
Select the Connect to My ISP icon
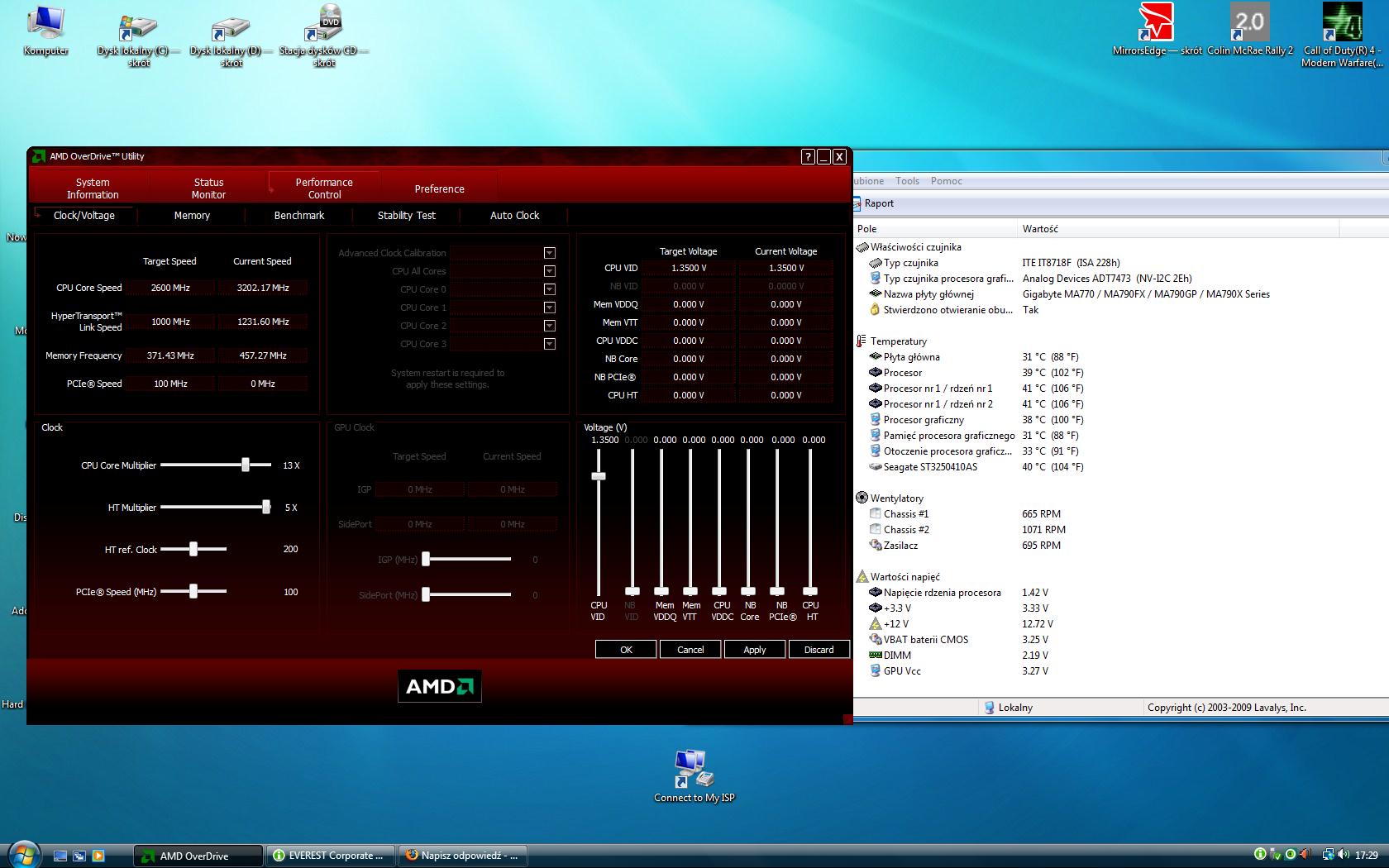tap(694, 775)
